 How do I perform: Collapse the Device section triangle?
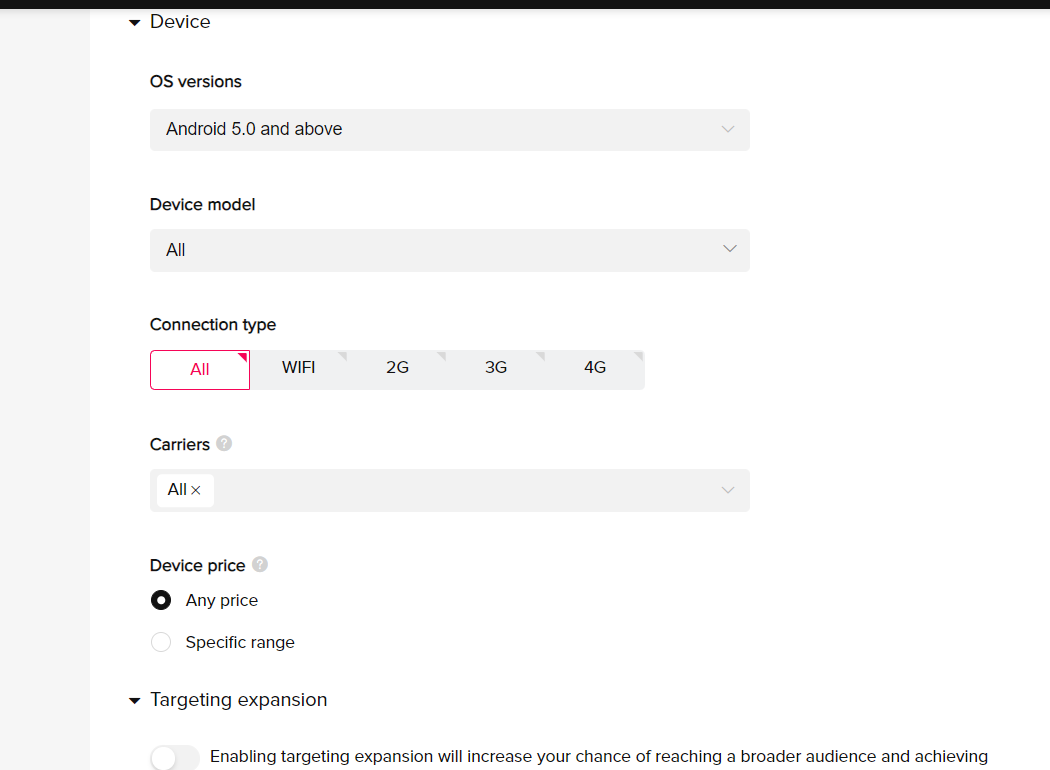click(135, 23)
